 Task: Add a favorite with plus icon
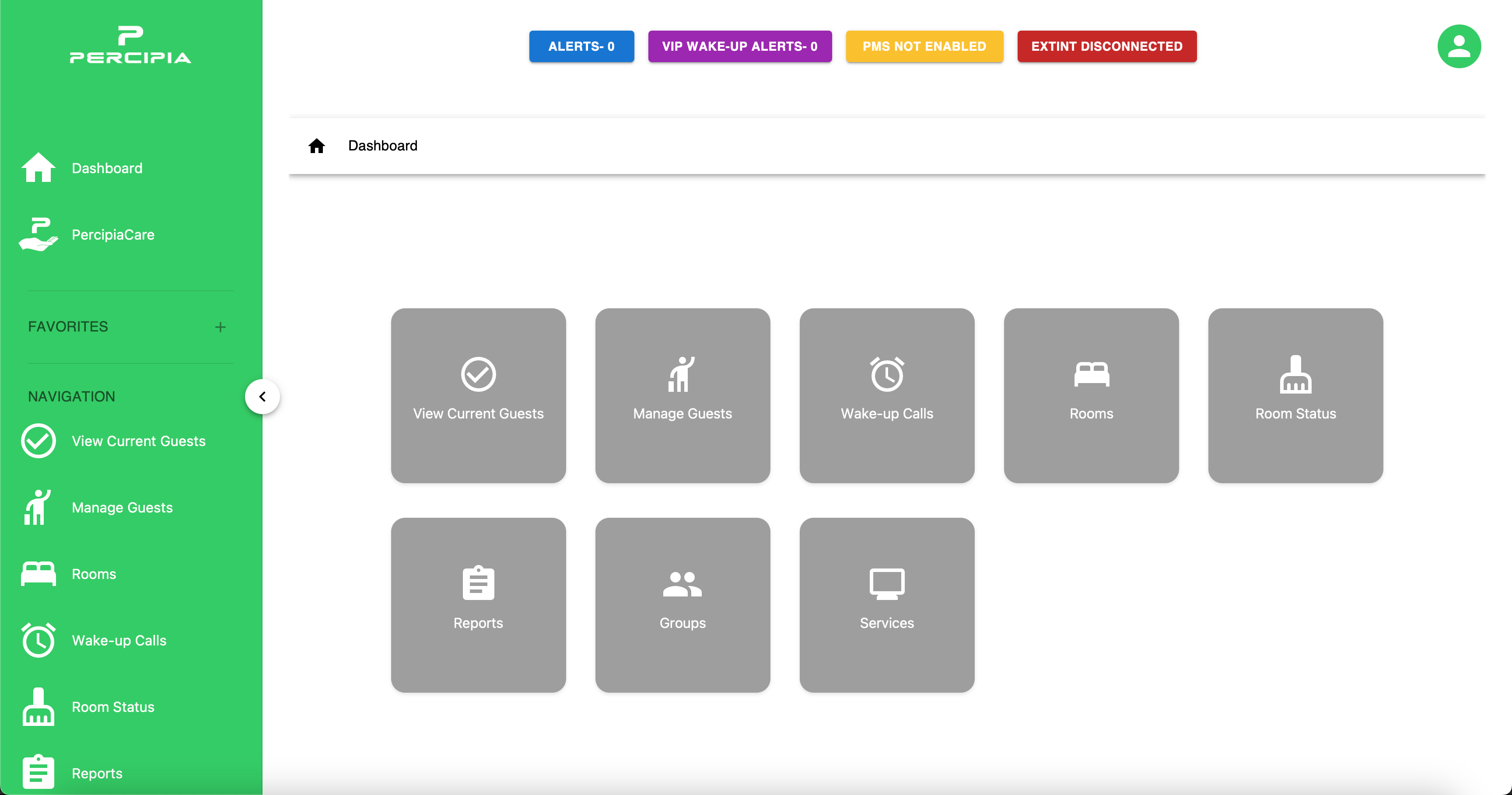[x=220, y=327]
